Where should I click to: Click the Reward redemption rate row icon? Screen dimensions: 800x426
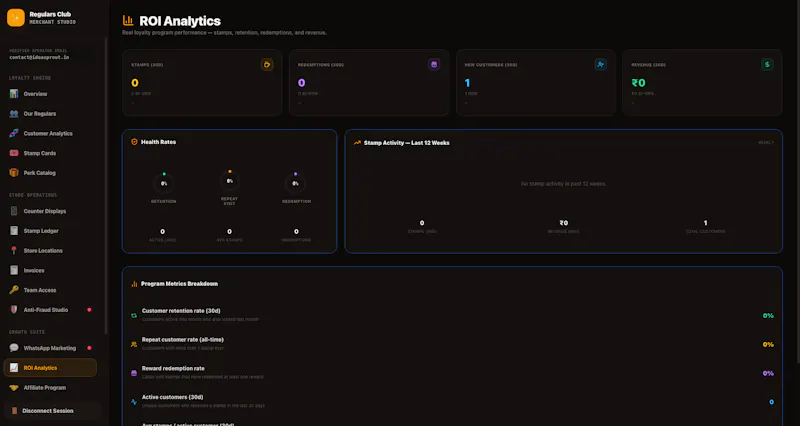134,373
